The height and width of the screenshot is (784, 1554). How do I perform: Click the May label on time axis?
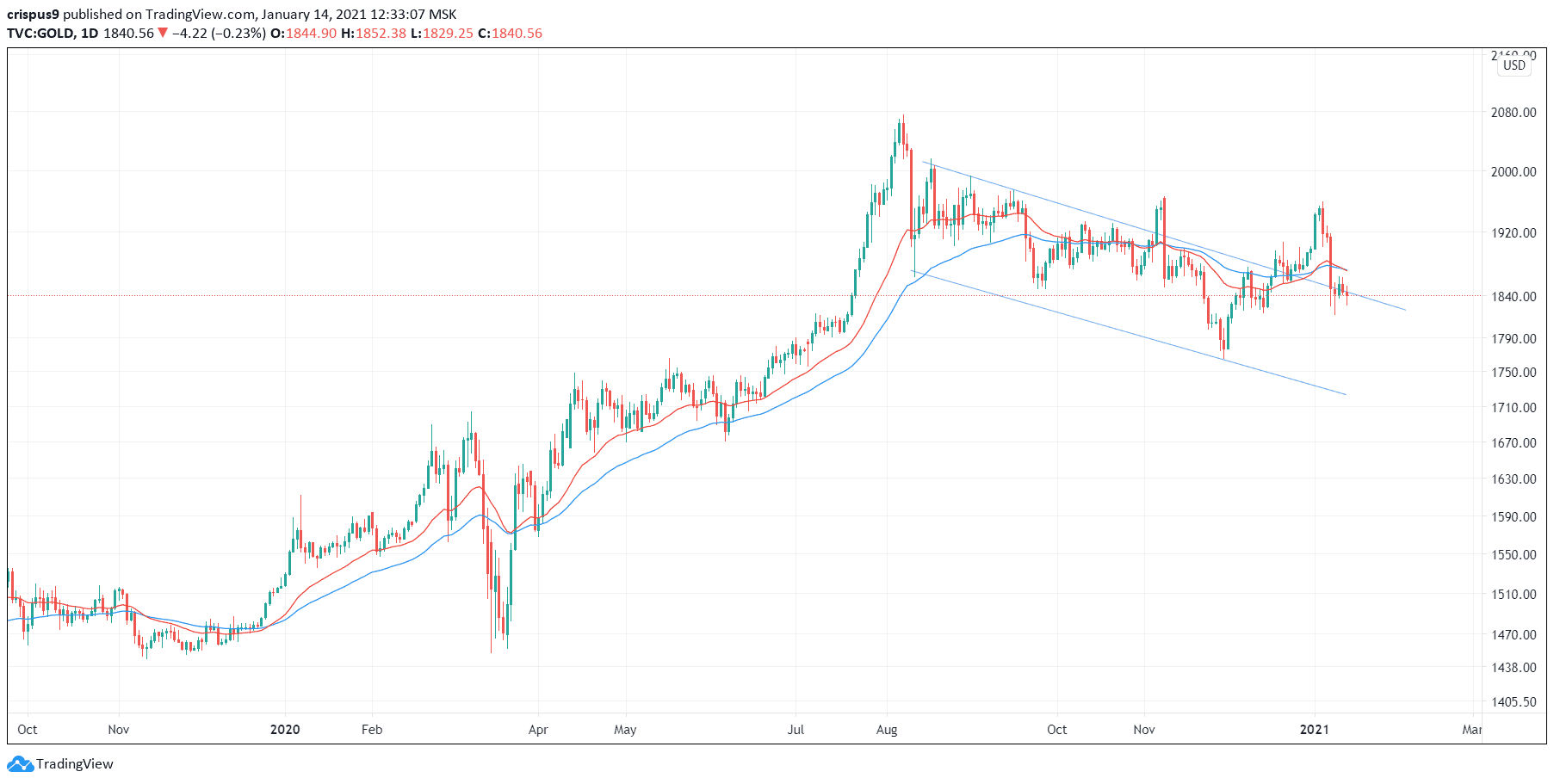point(625,730)
